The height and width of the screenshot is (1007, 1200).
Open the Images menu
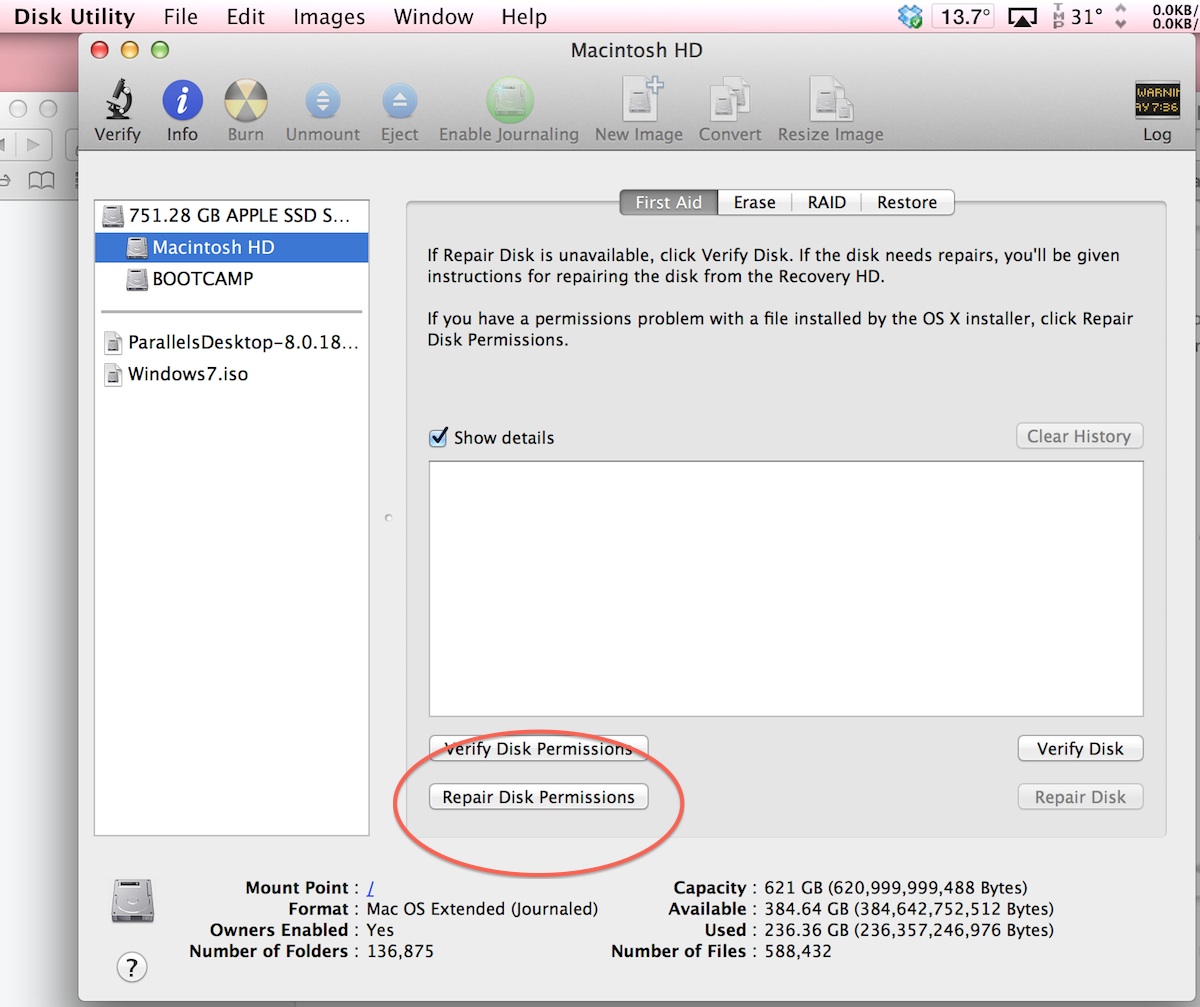tap(329, 17)
